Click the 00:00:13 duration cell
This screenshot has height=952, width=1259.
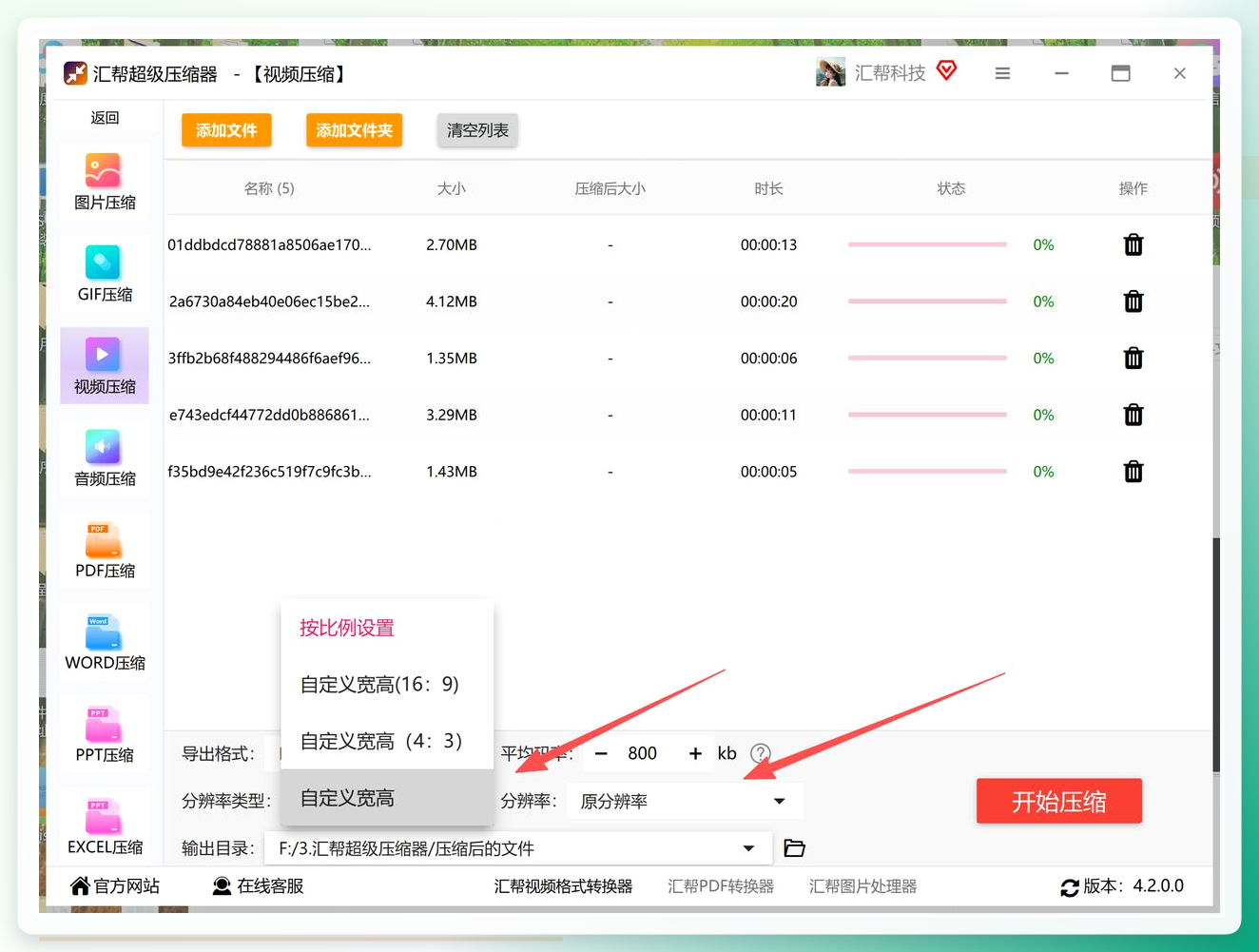(768, 244)
